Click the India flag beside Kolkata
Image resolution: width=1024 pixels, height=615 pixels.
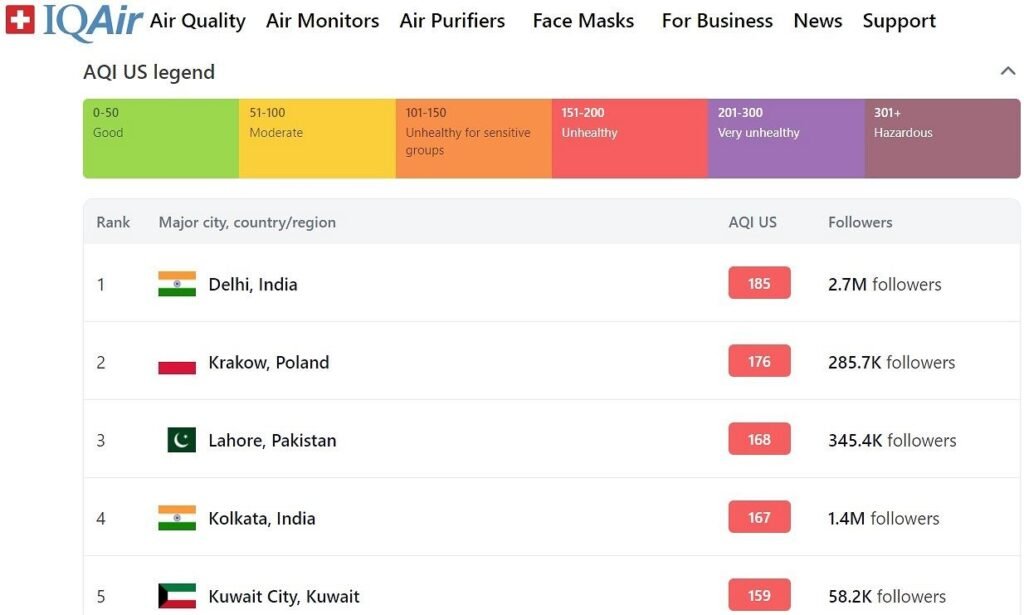tap(177, 518)
